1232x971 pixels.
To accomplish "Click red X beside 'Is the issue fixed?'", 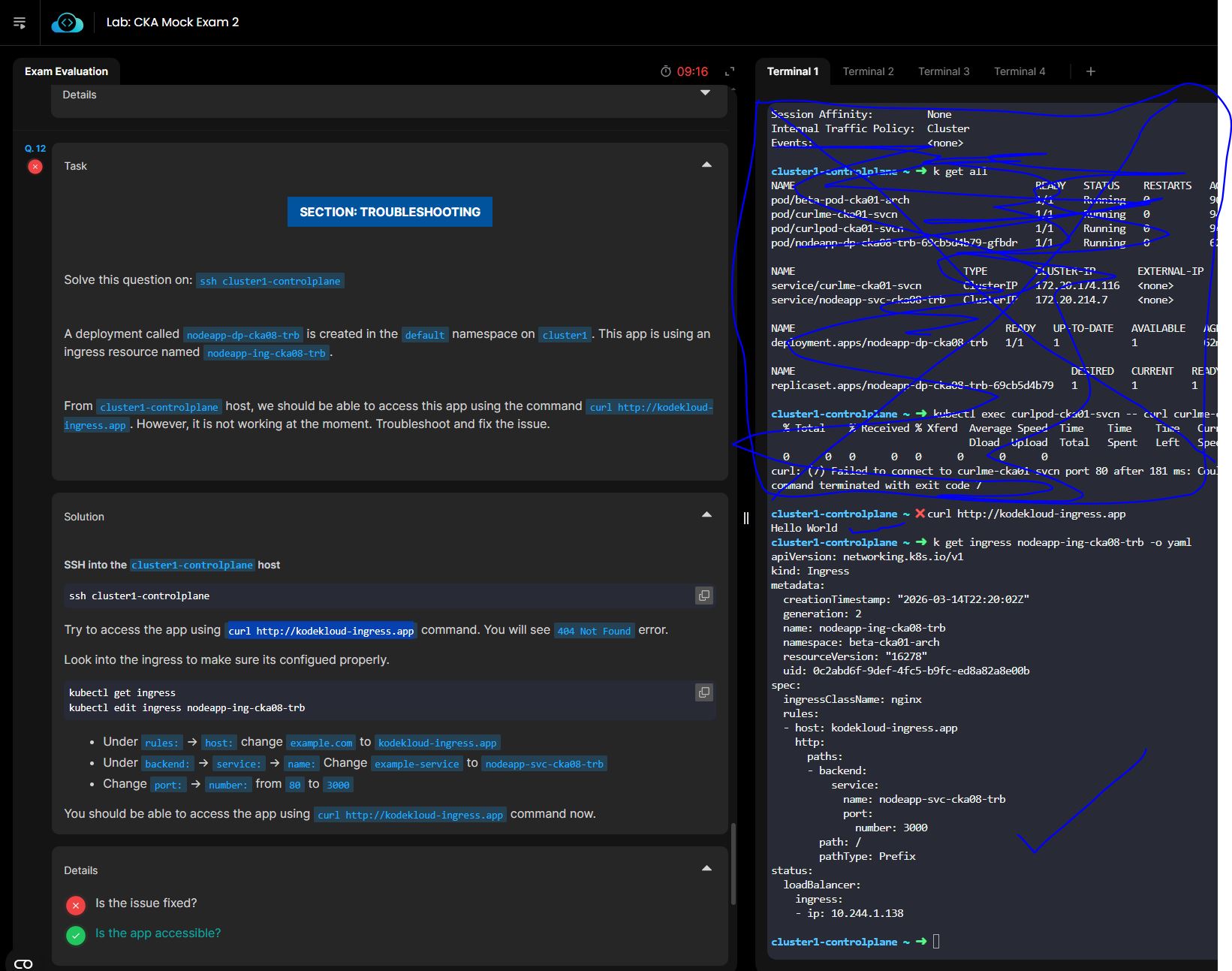I will (x=76, y=905).
